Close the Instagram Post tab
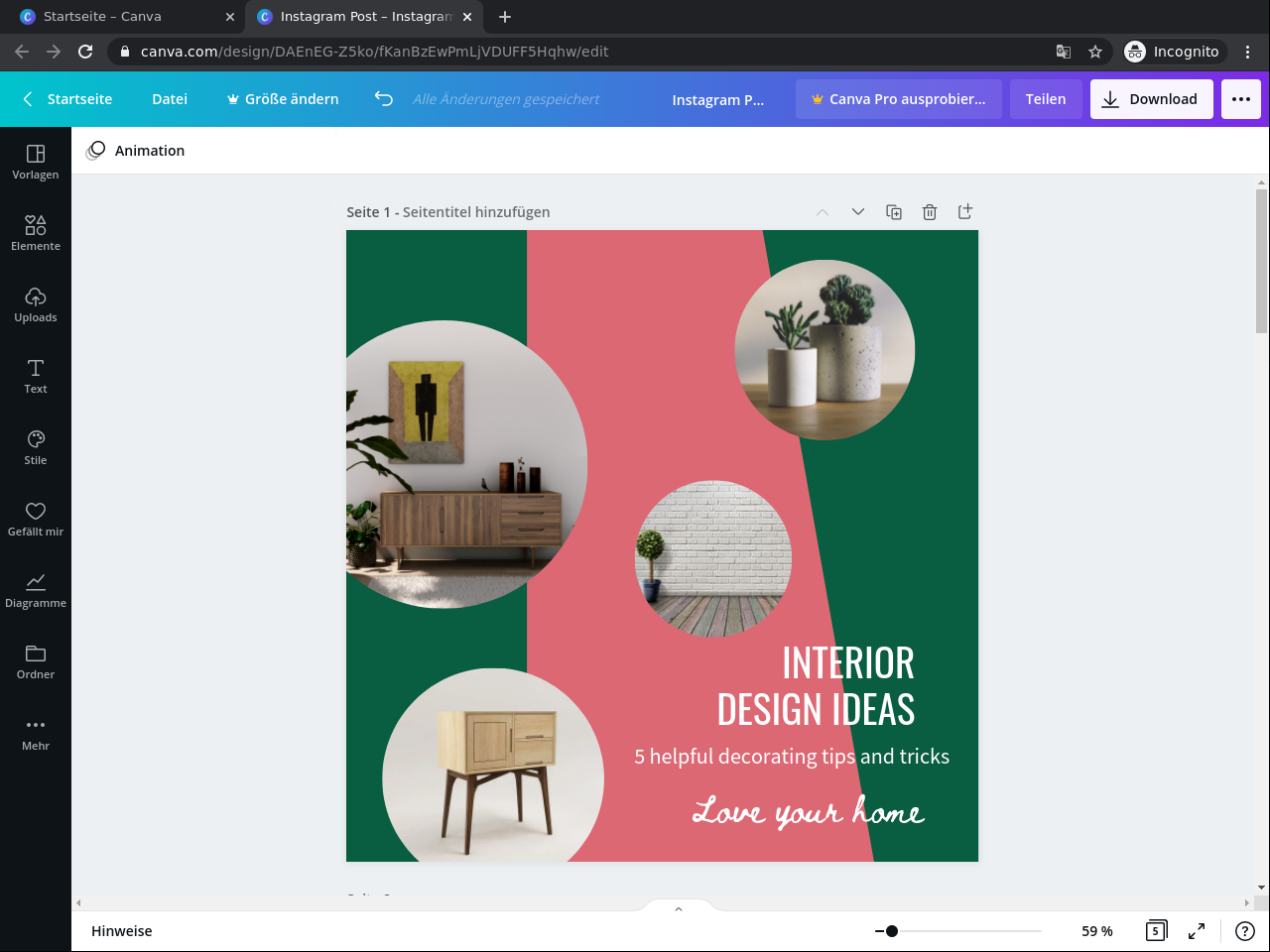1270x952 pixels. pyautogui.click(x=467, y=17)
